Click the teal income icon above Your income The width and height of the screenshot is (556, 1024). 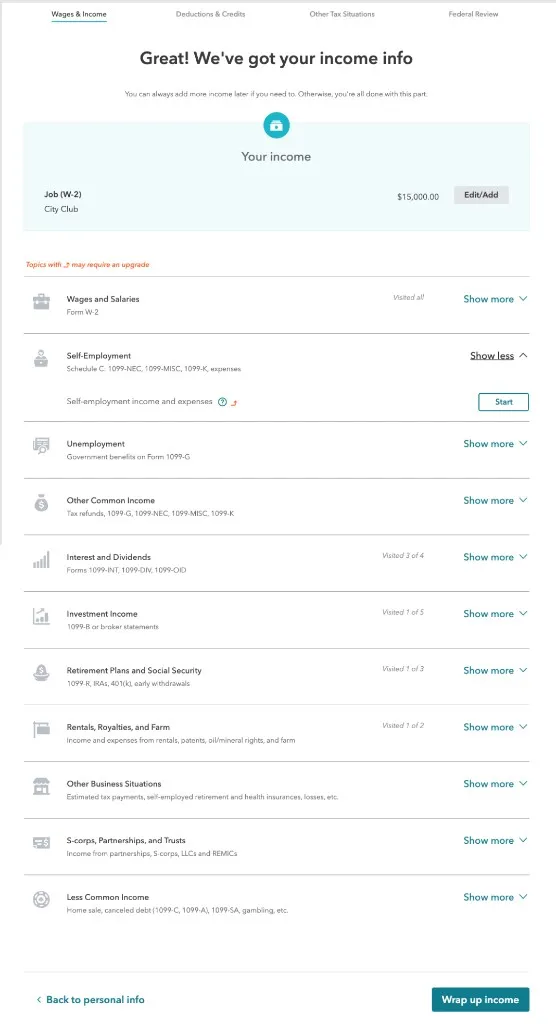point(276,125)
